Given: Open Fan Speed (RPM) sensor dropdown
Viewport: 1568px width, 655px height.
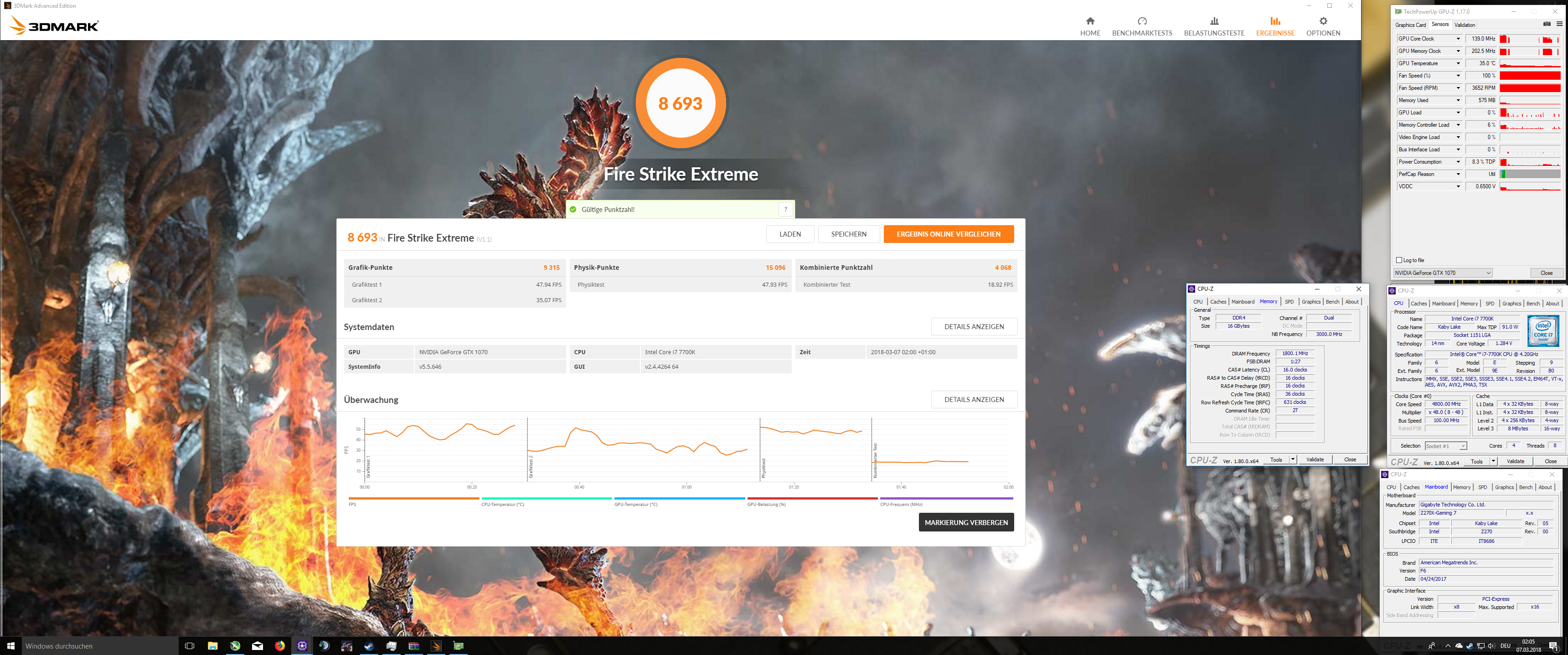Looking at the screenshot, I should pyautogui.click(x=1458, y=88).
